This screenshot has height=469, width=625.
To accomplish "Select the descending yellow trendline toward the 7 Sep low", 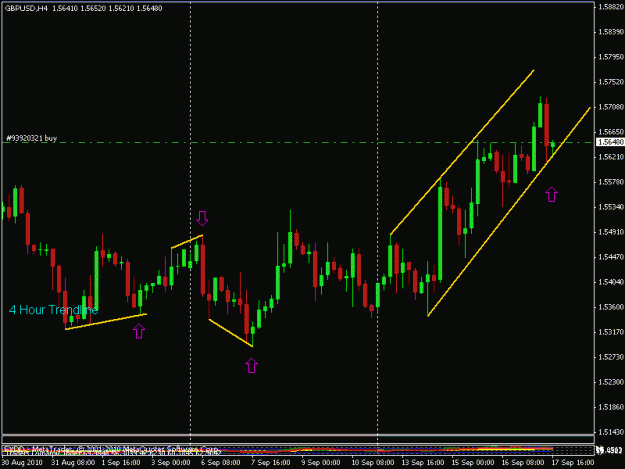I will (230, 333).
